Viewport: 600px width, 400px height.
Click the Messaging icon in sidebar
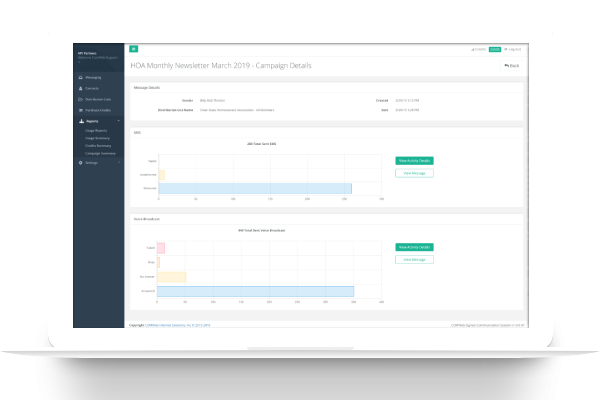(80, 76)
